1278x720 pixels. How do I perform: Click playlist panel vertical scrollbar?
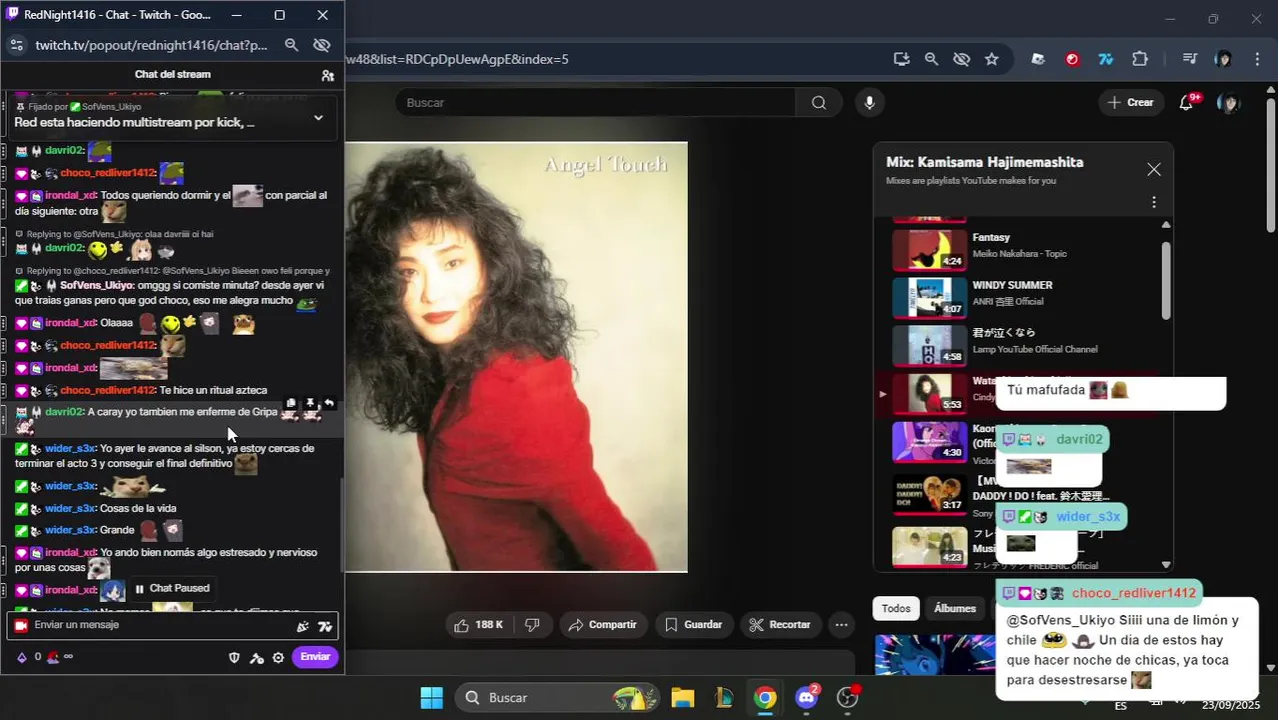point(1166,280)
